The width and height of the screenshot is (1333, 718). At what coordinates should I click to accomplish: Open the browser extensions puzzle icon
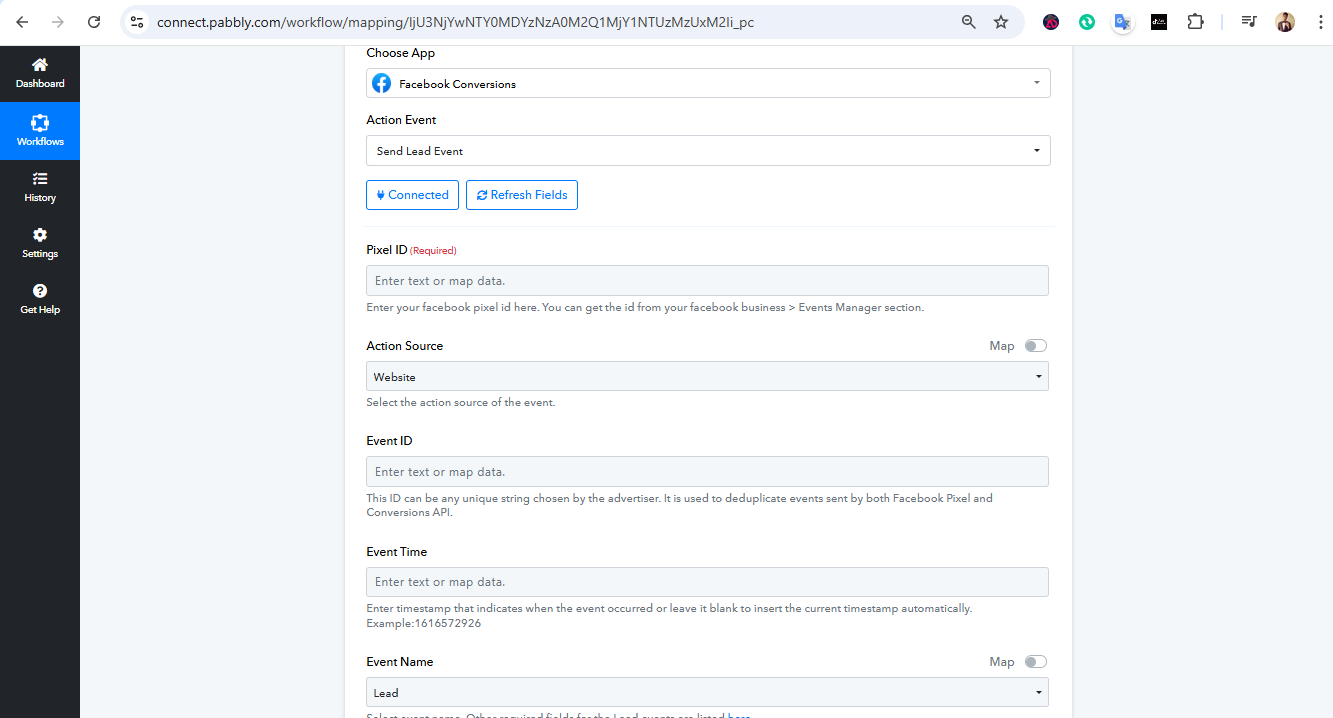(x=1195, y=22)
